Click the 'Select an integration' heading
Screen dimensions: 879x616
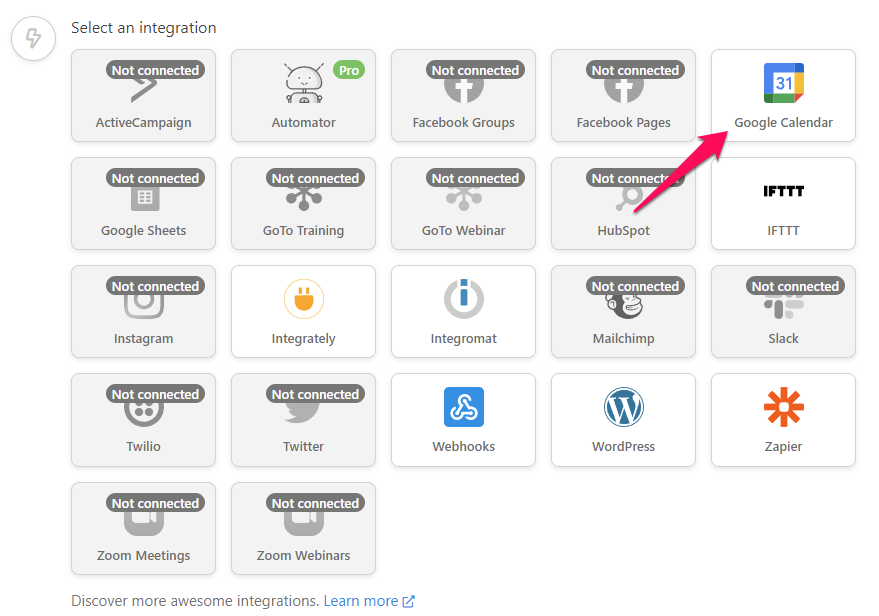click(144, 27)
